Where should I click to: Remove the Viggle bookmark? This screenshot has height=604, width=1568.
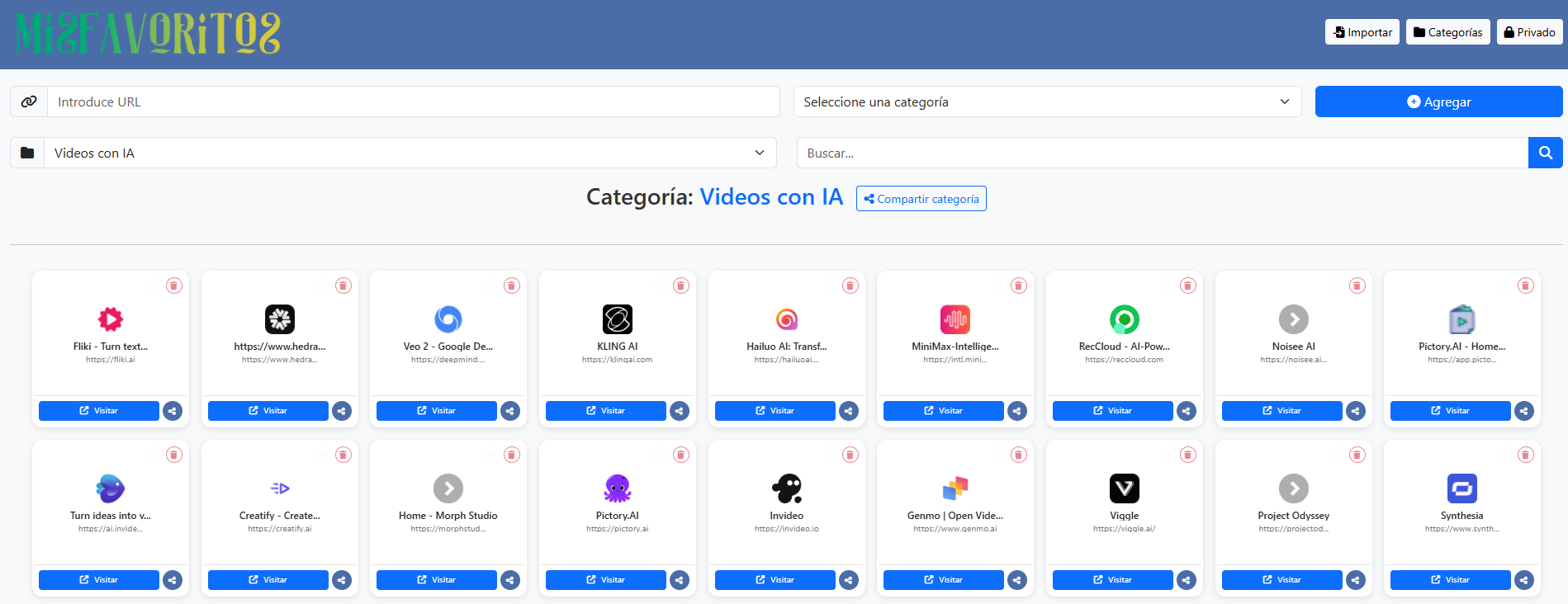click(x=1187, y=455)
